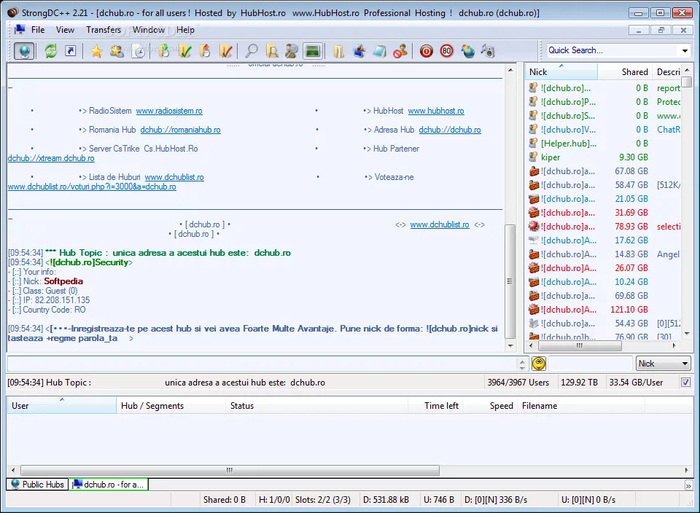Switch to the Public Hubs tab
Screen dimensions: 700x513
point(38,485)
